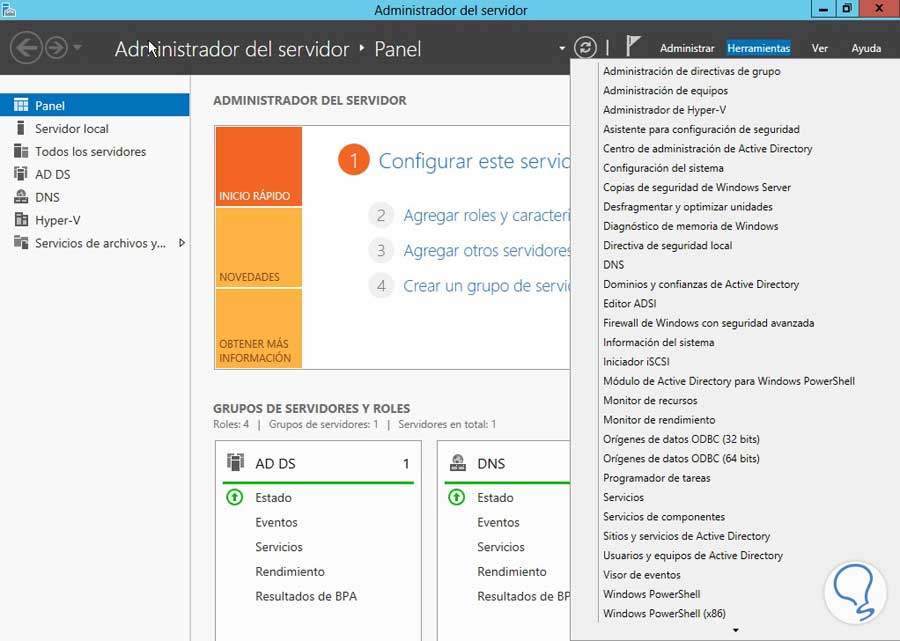Open Eventos in AD DS tile
Screen dimensions: 900x641
coord(276,522)
